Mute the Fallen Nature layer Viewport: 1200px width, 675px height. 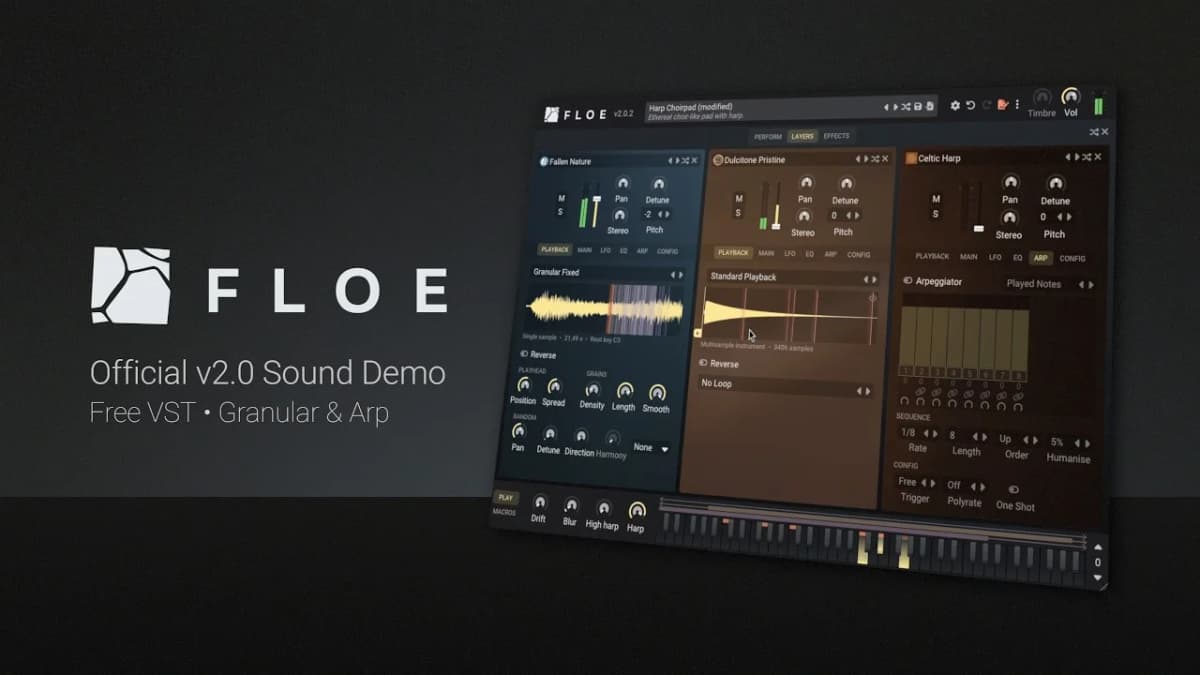(x=561, y=198)
